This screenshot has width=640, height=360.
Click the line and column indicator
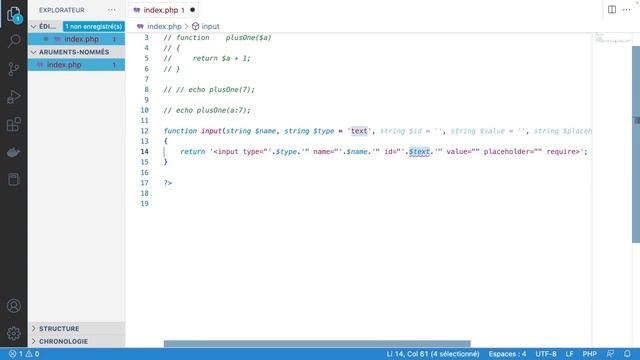point(433,354)
